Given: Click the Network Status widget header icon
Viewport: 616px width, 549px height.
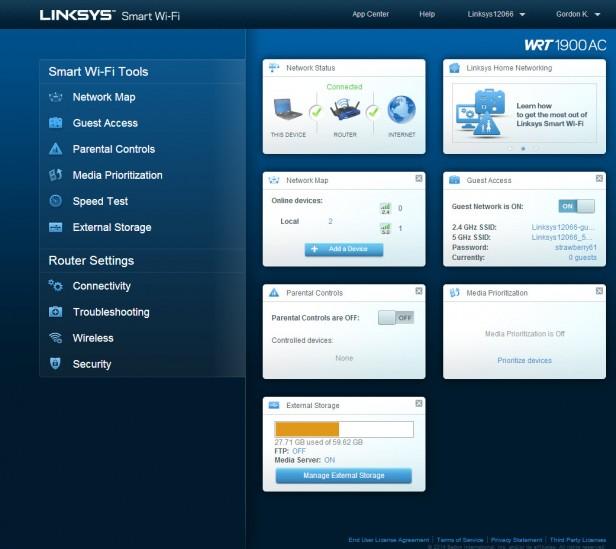Looking at the screenshot, I should coord(274,68).
